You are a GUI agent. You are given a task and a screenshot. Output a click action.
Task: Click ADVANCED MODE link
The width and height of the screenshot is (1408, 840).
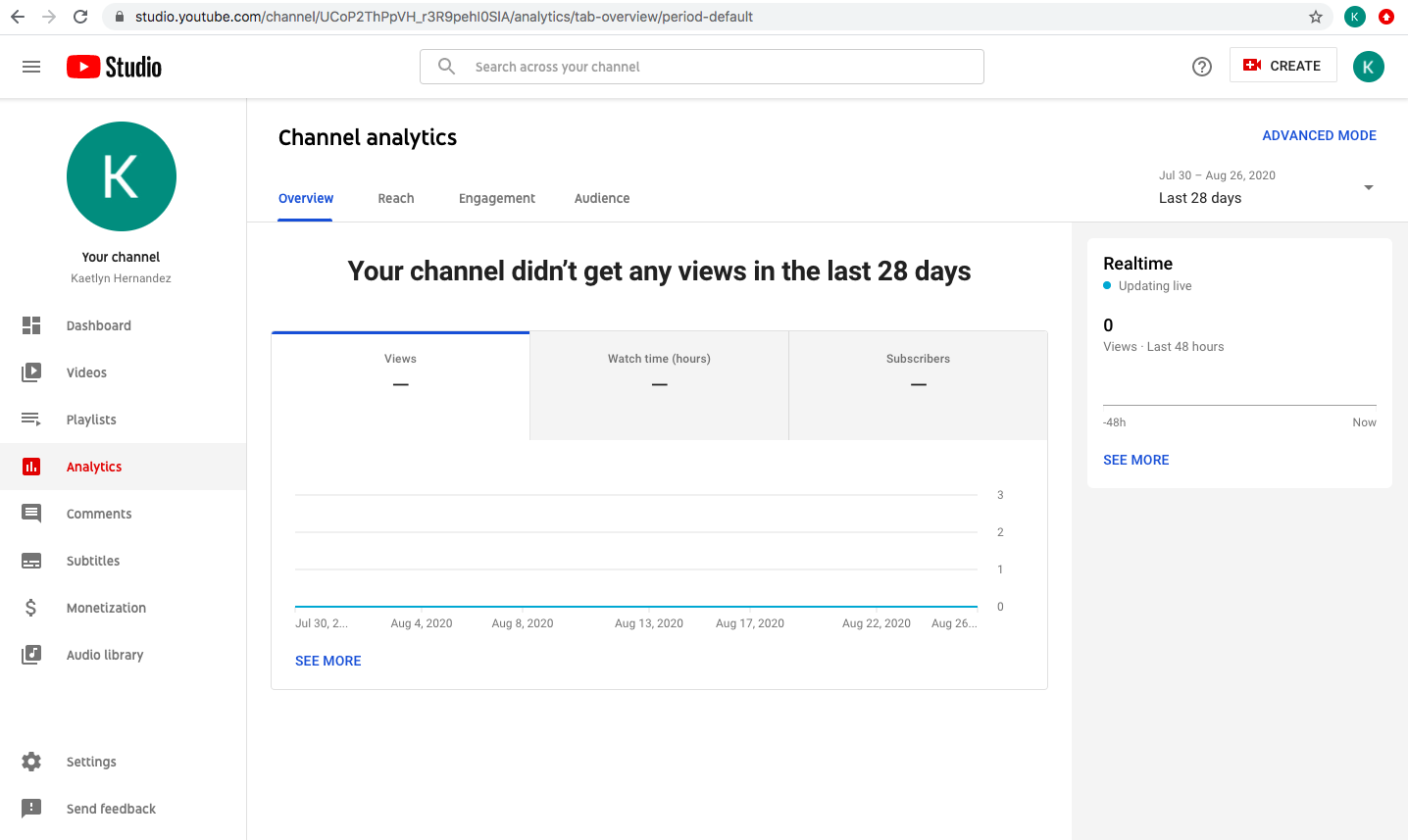[x=1319, y=135]
